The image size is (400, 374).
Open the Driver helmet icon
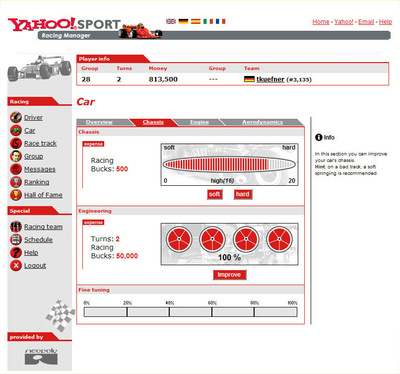click(16, 117)
